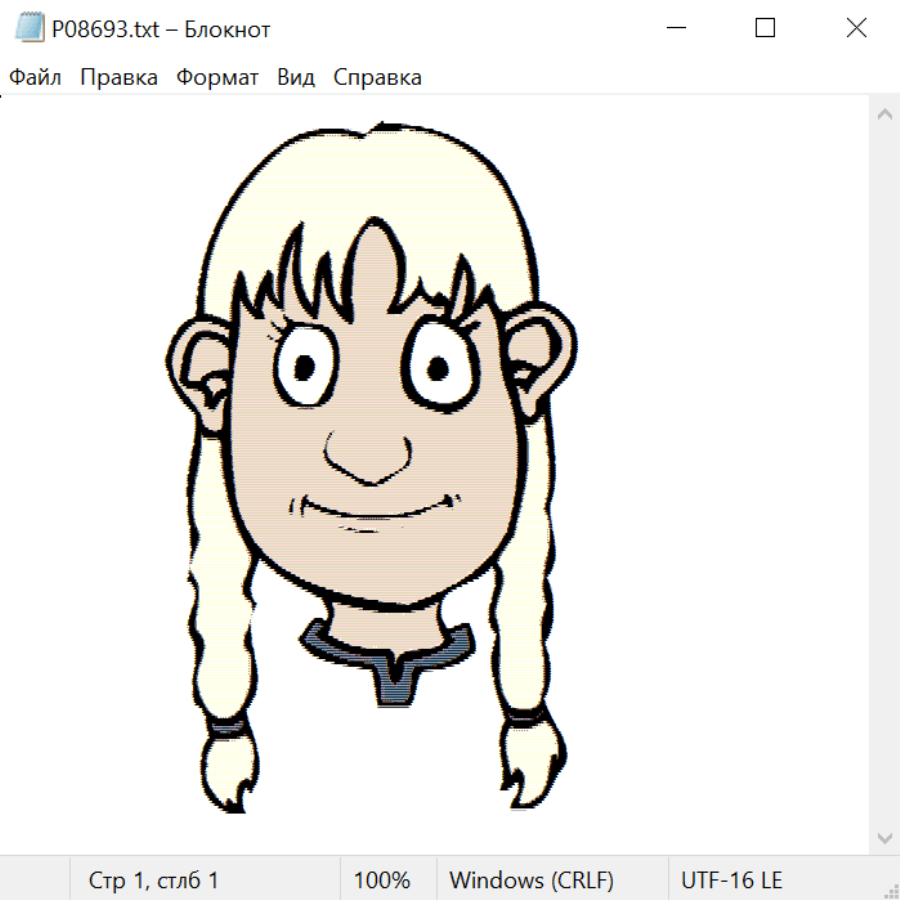Maximize the Блокнот window
The width and height of the screenshot is (900, 900).
(x=765, y=28)
